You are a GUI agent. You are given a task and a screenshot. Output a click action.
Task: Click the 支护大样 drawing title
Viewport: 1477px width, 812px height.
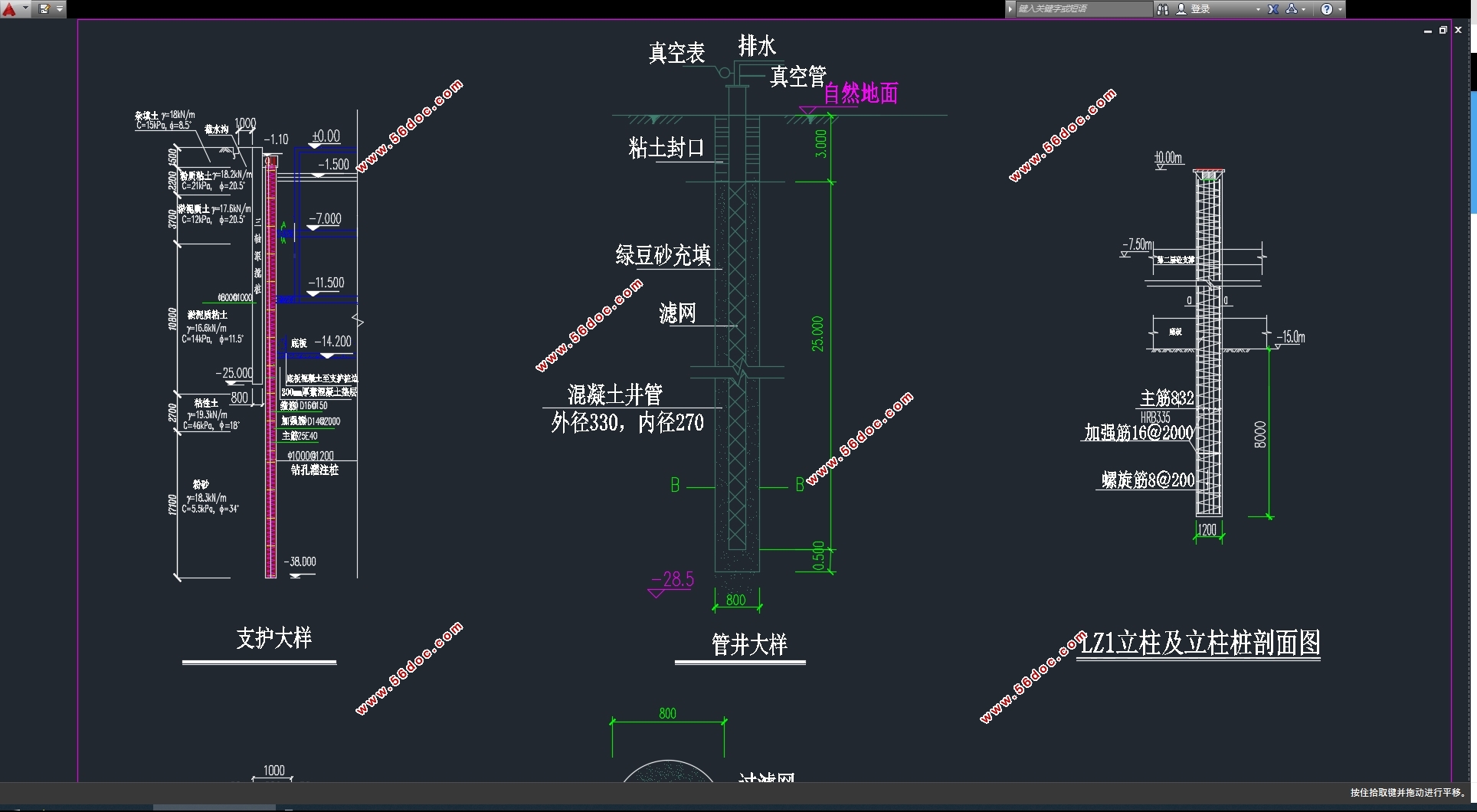coord(273,638)
